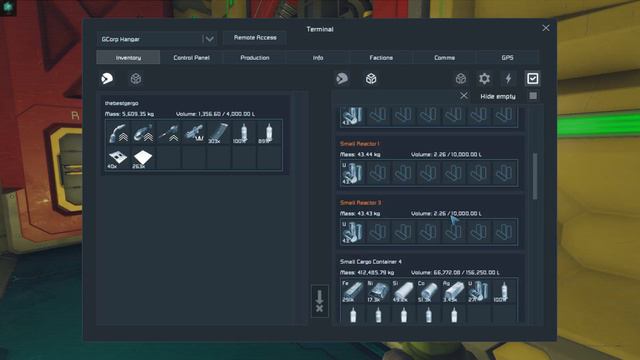Click the Hide empty label text
The width and height of the screenshot is (640, 360).
pyautogui.click(x=498, y=96)
